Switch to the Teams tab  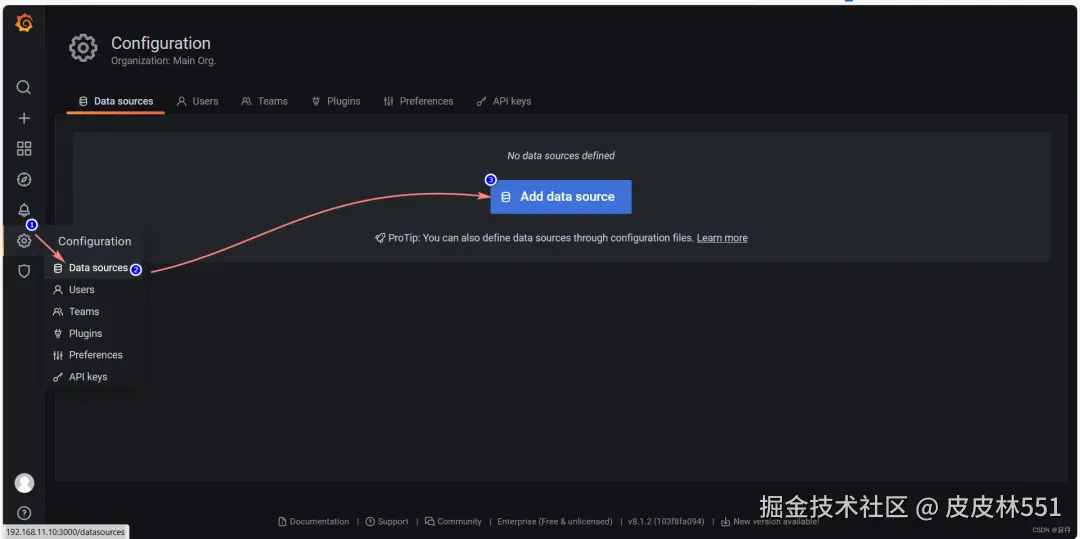[264, 101]
